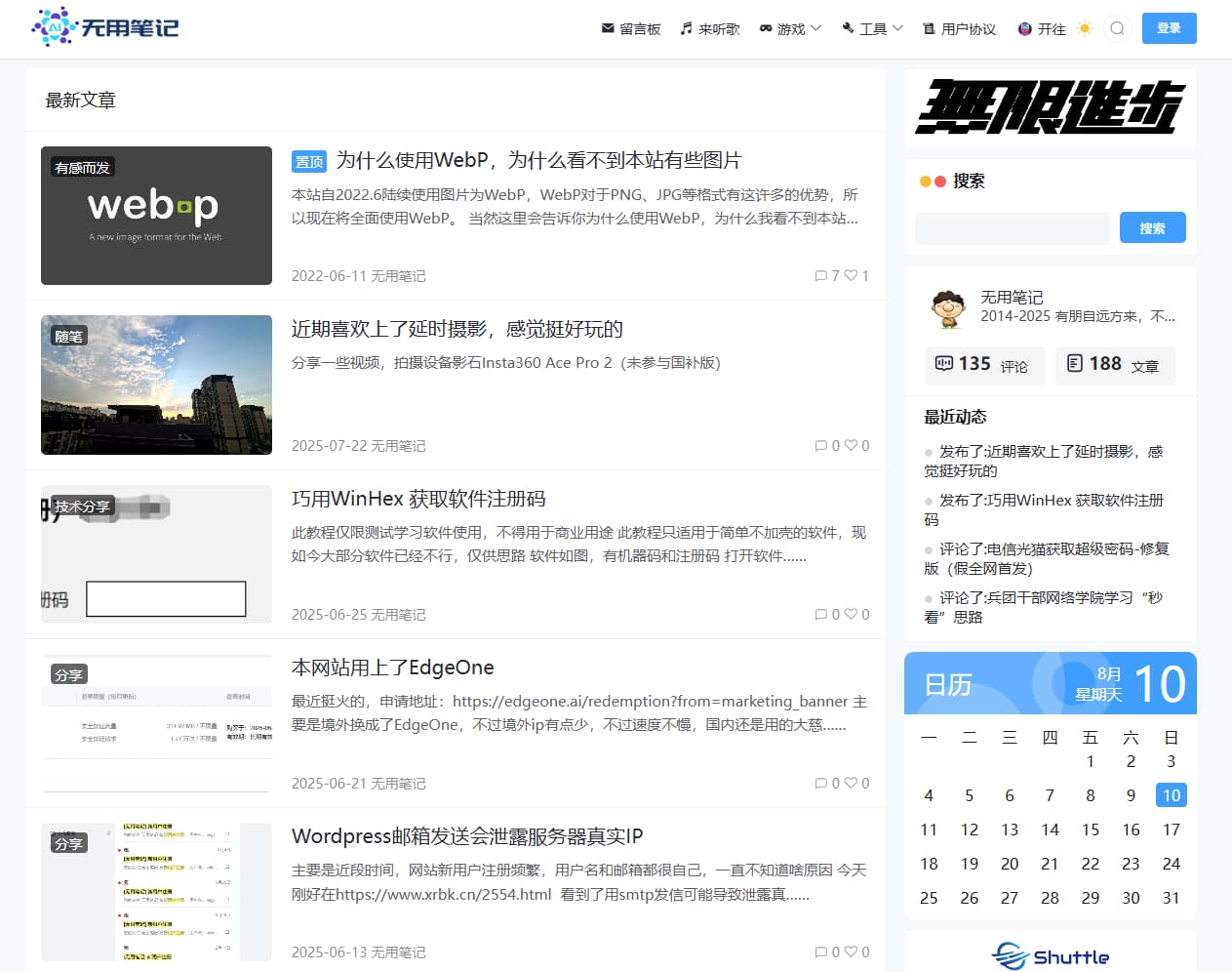Open the 留言板 envelope icon

(608, 28)
